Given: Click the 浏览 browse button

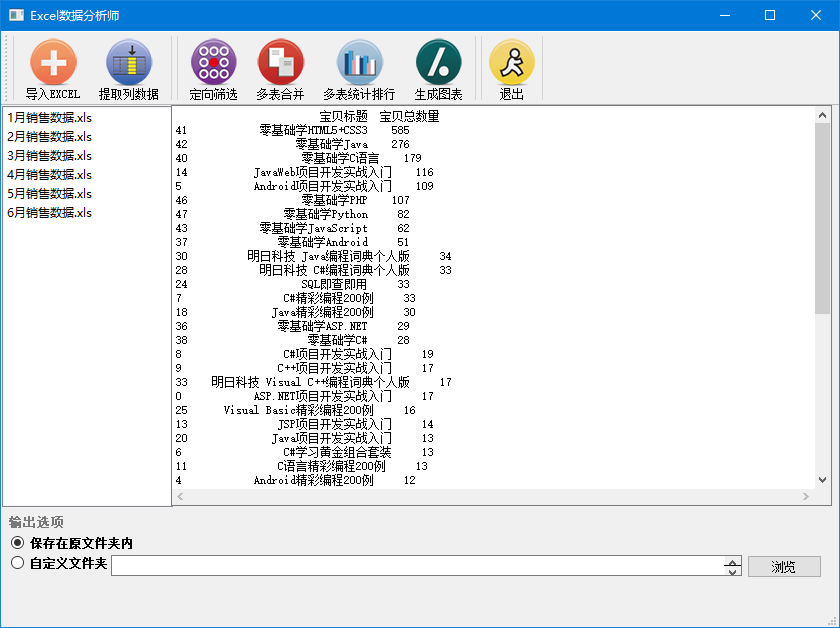Looking at the screenshot, I should point(784,566).
